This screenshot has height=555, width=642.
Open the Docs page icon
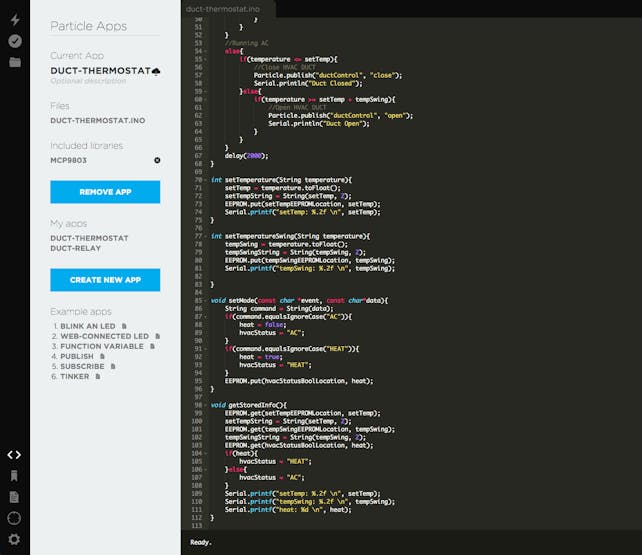pos(14,497)
